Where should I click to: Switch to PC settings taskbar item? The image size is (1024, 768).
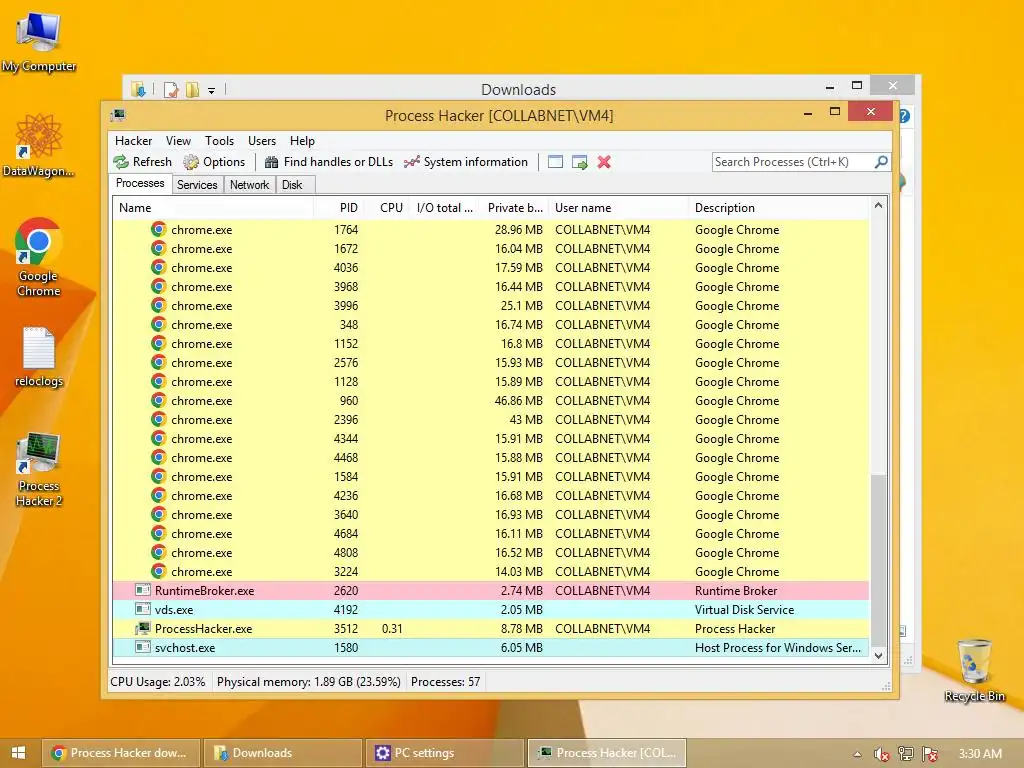click(x=445, y=753)
